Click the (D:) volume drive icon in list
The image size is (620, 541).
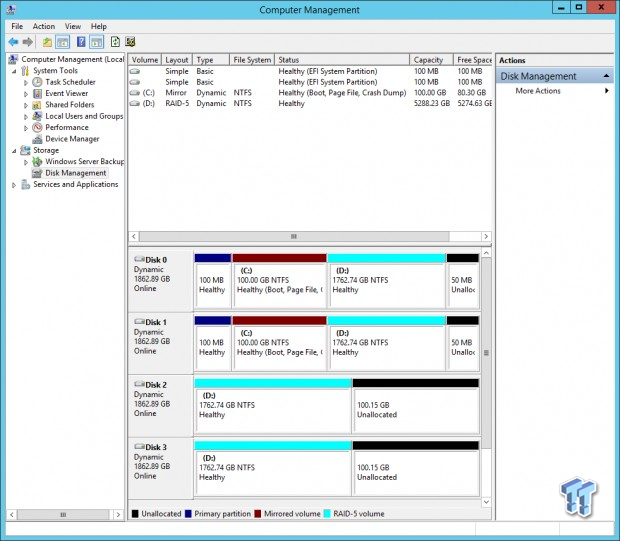coord(135,103)
